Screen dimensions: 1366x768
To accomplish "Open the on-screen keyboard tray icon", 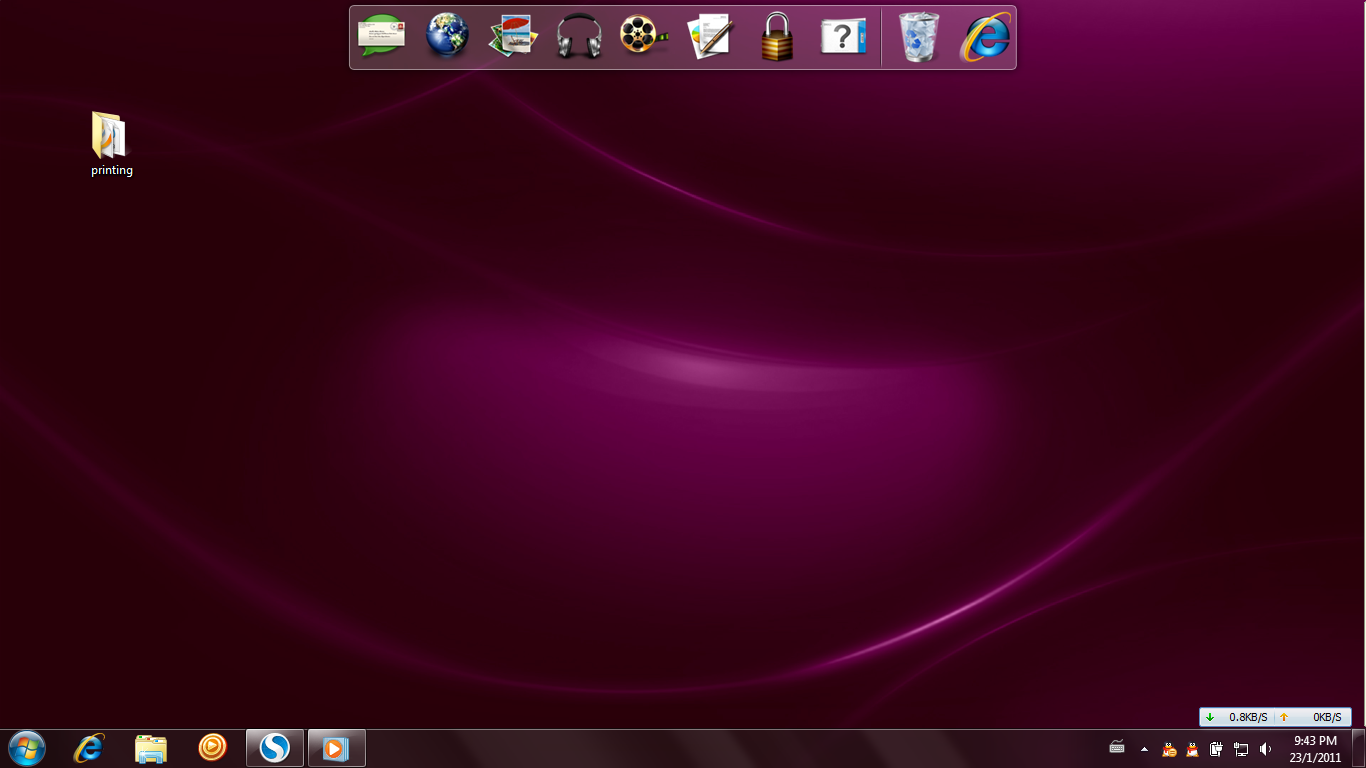I will tap(1117, 747).
